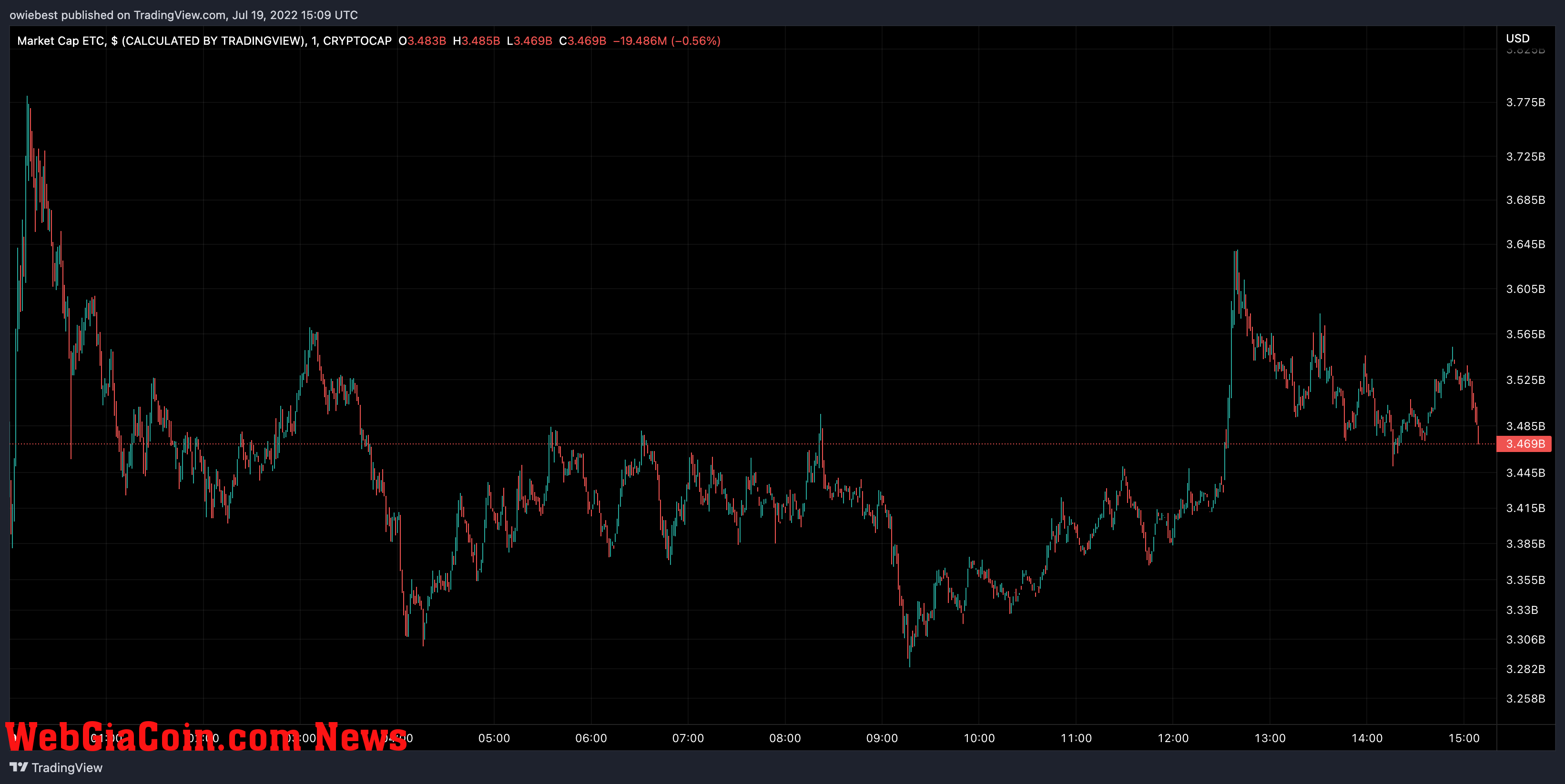Click the 09:00 time axis label

coord(882,738)
